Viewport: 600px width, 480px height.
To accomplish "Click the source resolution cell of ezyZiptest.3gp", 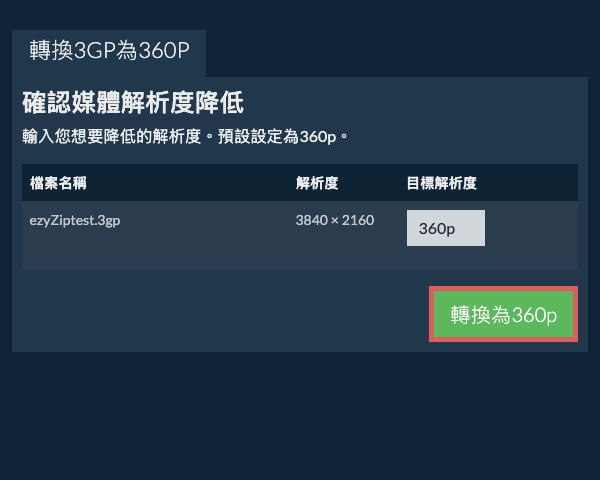I will click(x=335, y=220).
